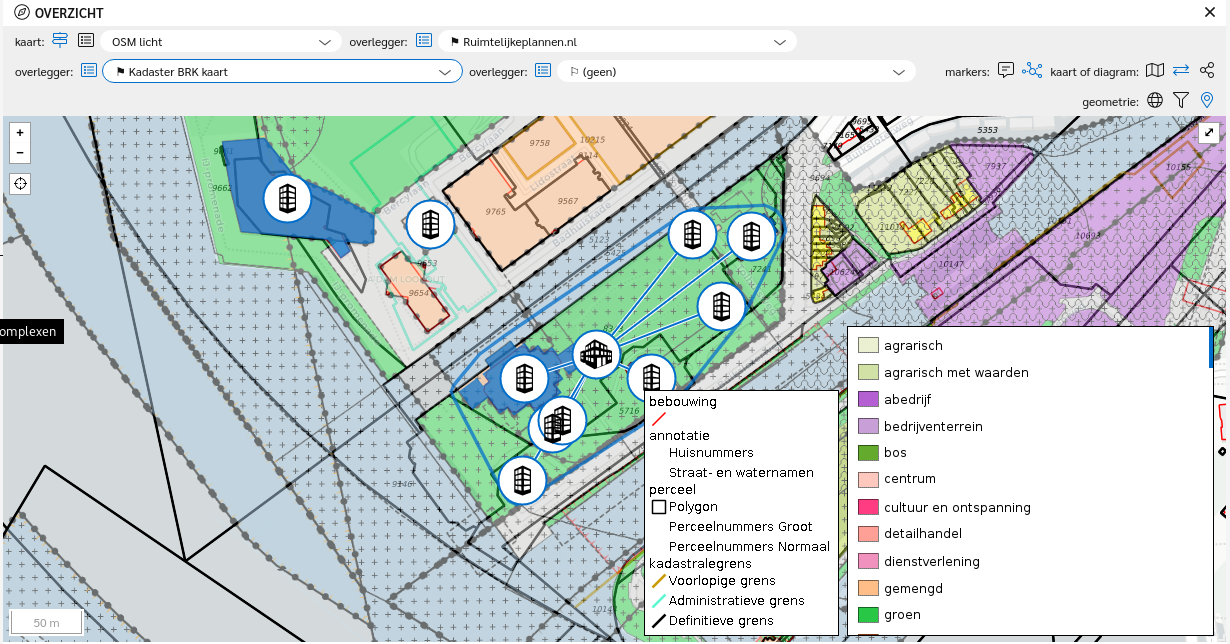Click the marker cluster network icon
The image size is (1230, 644).
(1031, 71)
